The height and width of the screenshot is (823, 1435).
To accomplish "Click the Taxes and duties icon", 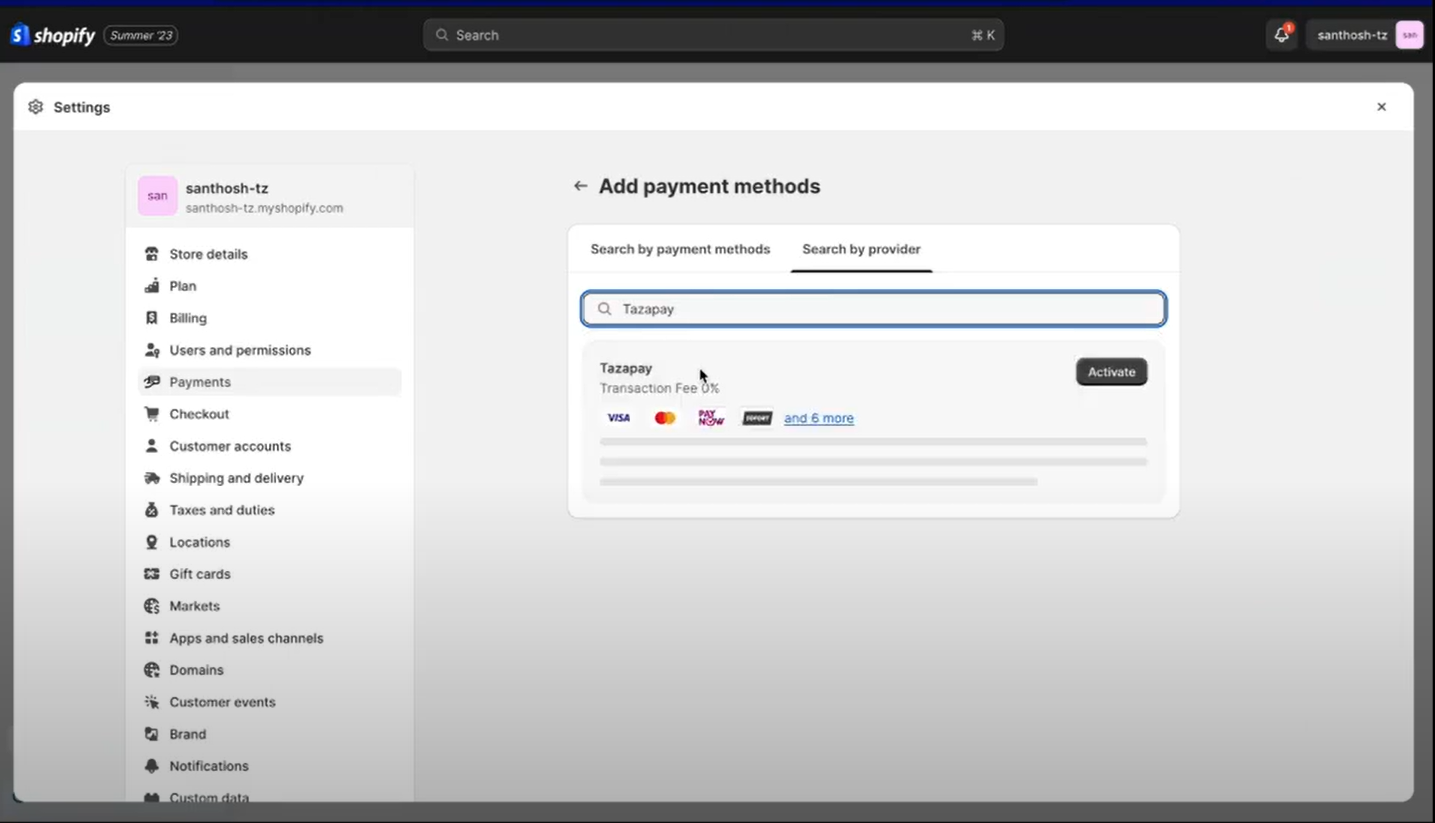I will 152,510.
